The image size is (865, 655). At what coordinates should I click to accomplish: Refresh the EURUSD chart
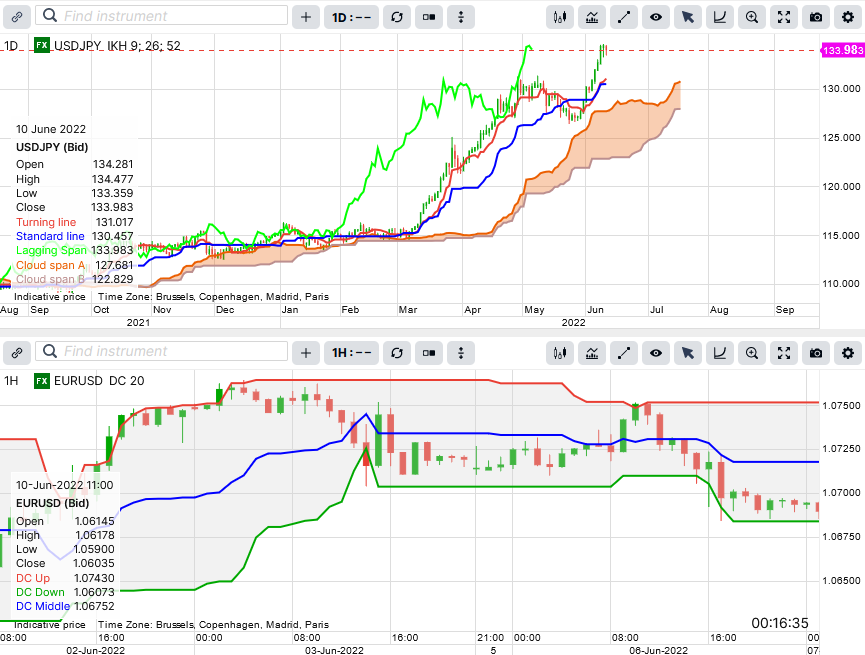click(x=397, y=353)
